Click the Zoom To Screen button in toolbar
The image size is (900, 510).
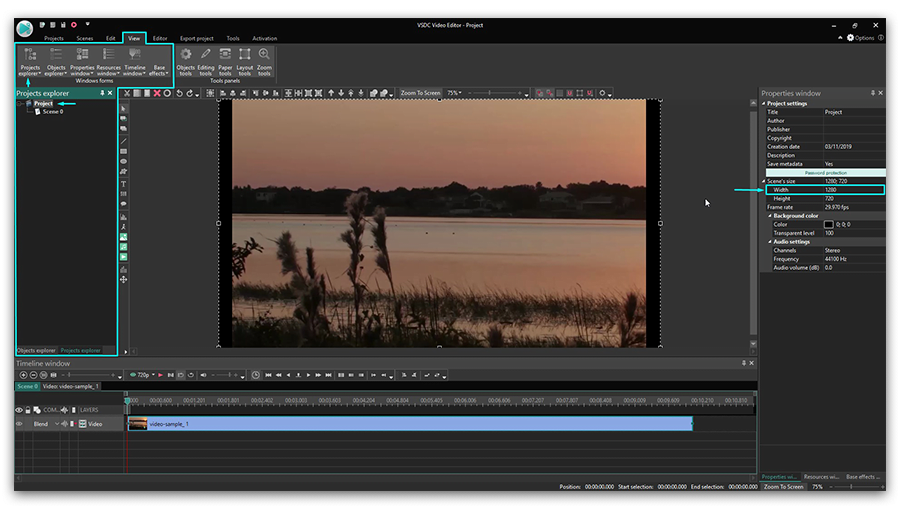pyautogui.click(x=420, y=93)
